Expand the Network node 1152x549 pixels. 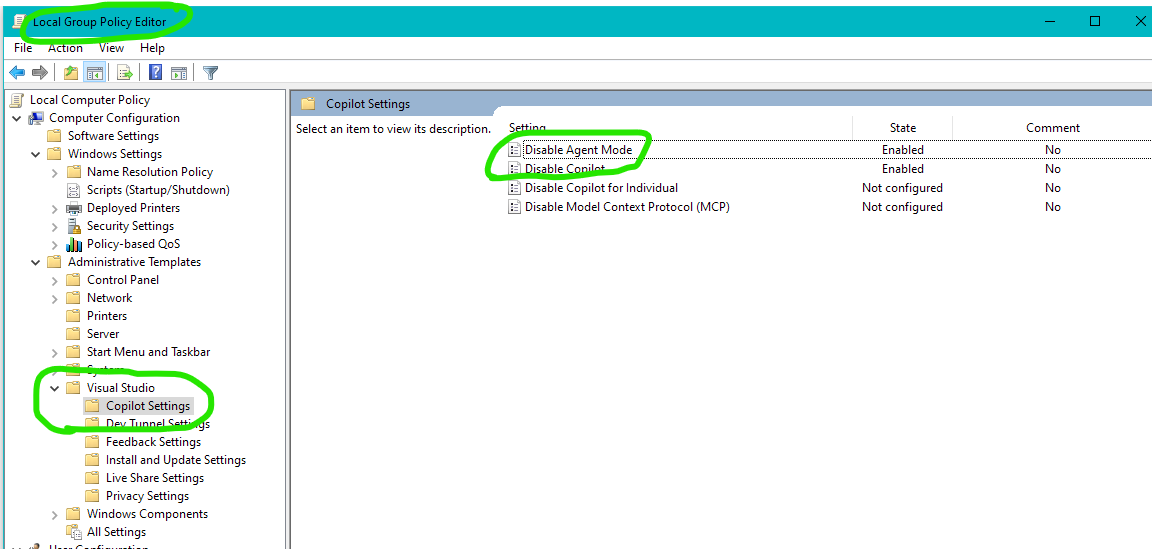tap(54, 298)
